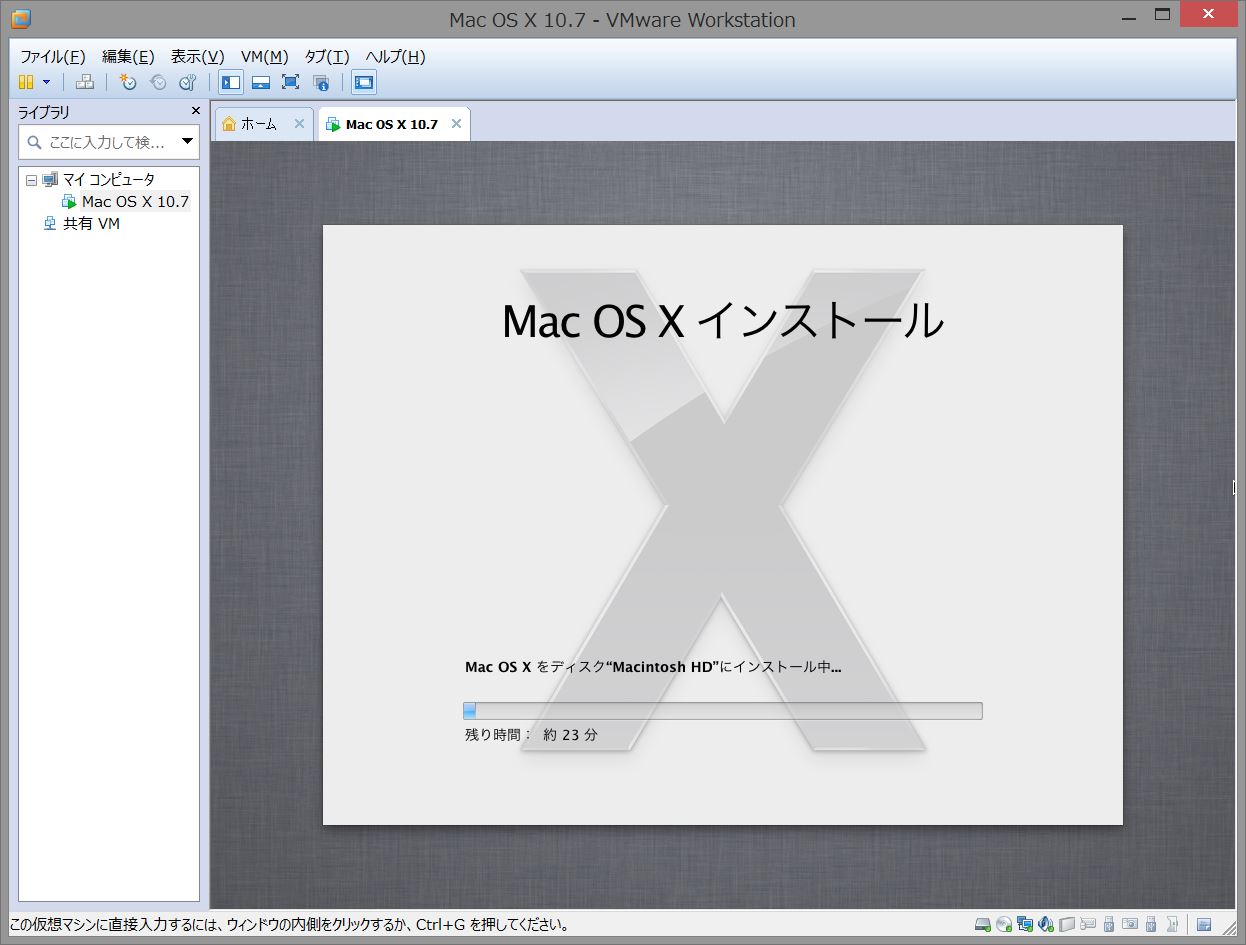Open the snapshot manager
Viewport: 1246px width, 945px height.
tap(187, 82)
